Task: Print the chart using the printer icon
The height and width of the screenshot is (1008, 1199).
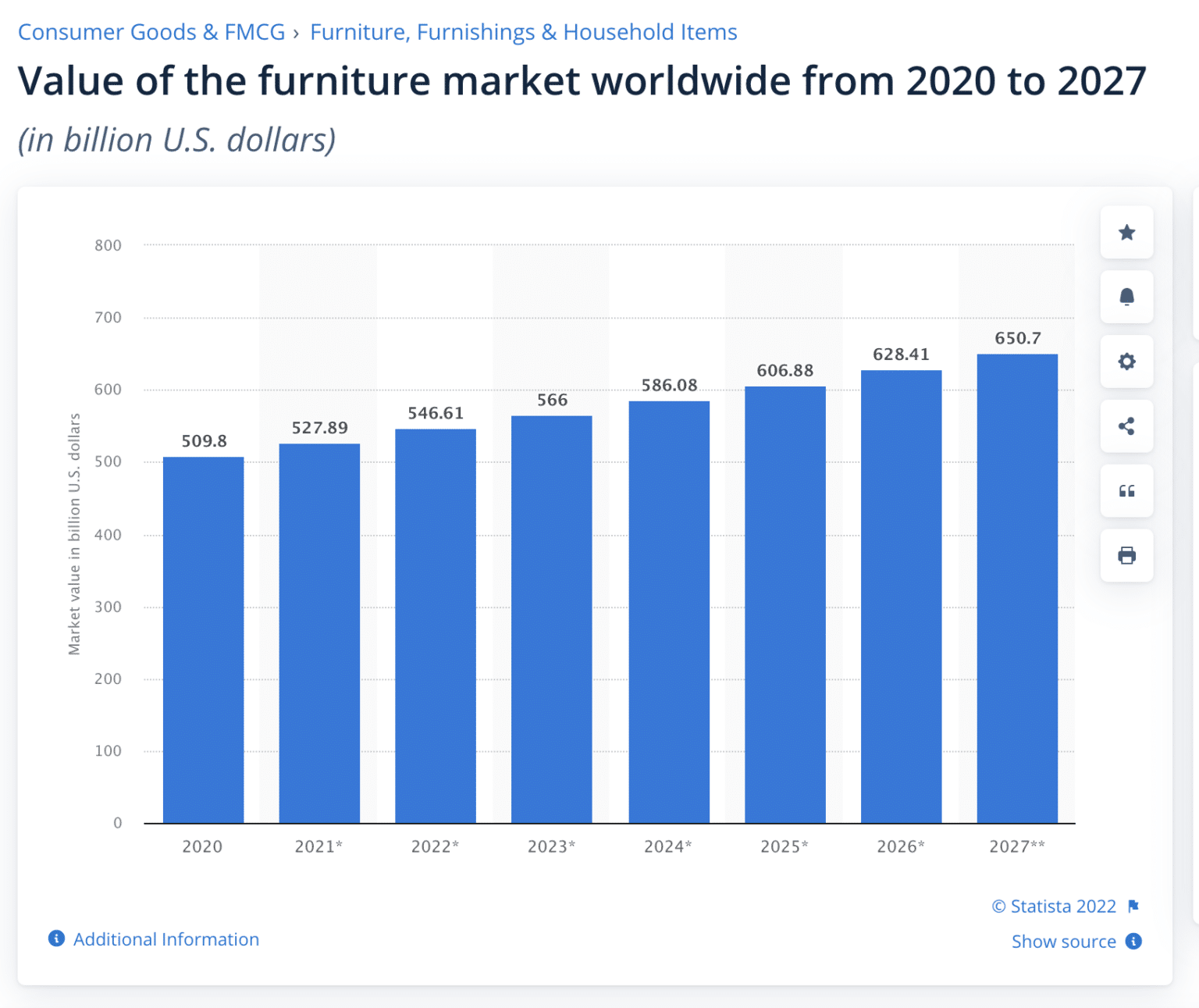Action: click(x=1126, y=555)
